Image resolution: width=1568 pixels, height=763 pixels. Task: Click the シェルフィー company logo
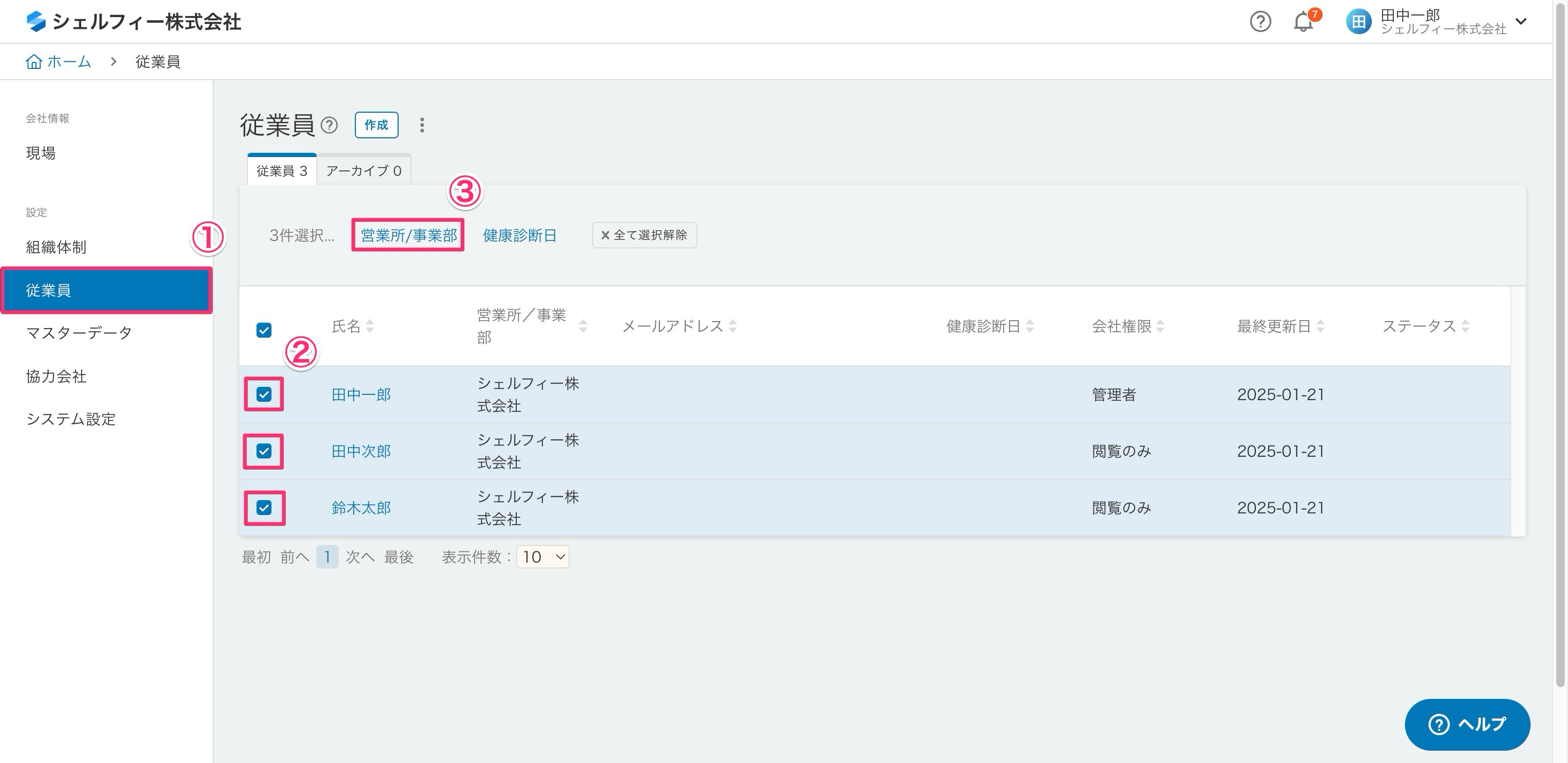point(36,22)
